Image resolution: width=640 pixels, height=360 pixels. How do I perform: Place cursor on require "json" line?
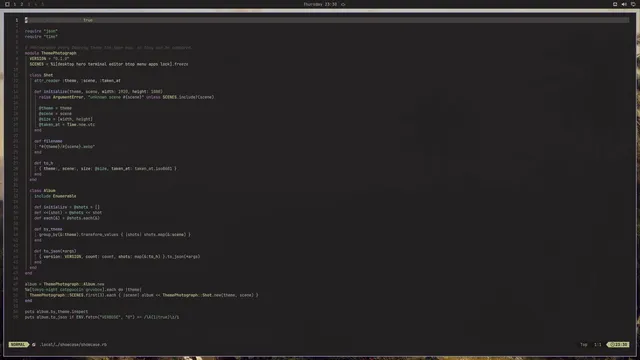tap(41, 31)
